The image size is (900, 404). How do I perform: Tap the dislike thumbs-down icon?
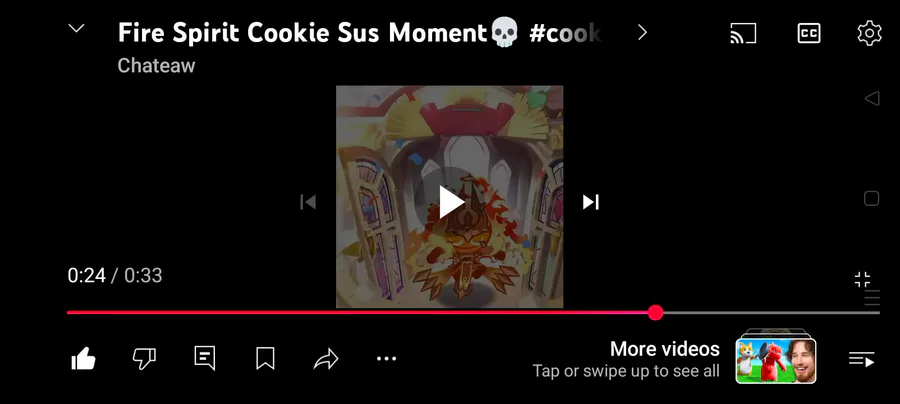[144, 359]
